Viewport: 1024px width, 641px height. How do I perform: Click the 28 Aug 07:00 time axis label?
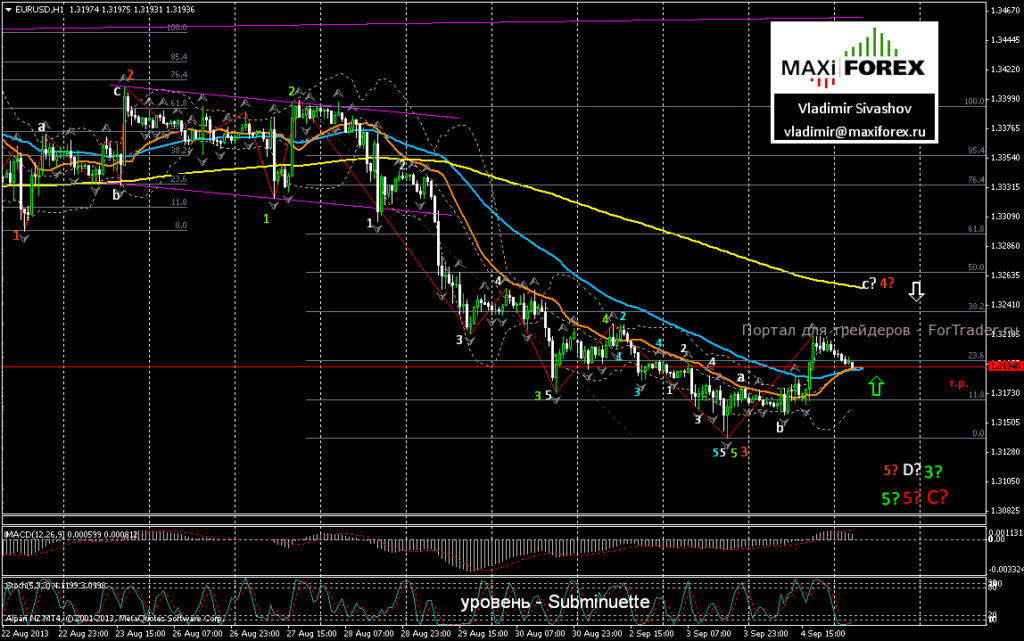coord(370,633)
